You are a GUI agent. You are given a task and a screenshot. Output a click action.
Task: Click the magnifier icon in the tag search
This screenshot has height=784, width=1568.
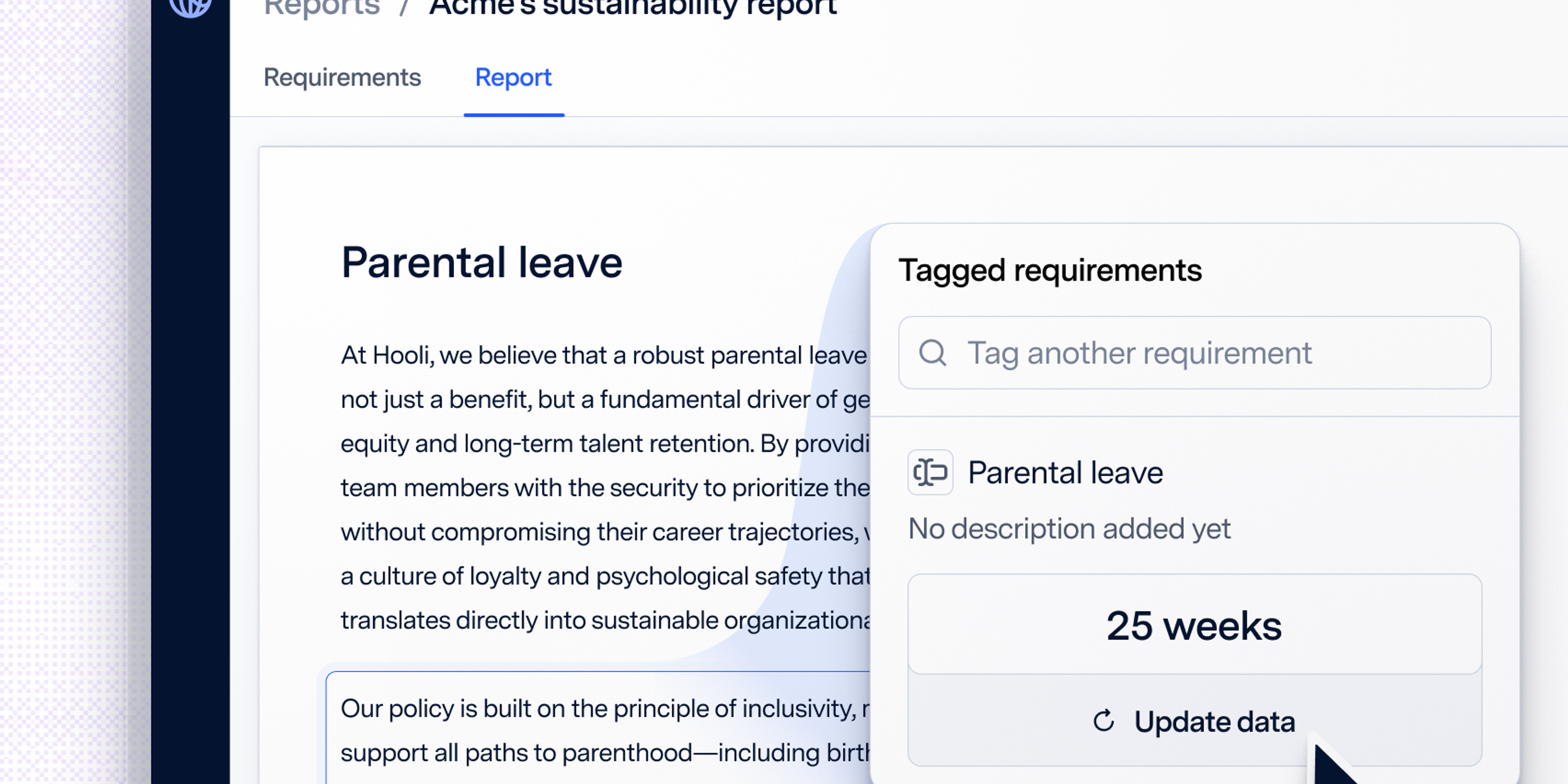click(x=932, y=353)
